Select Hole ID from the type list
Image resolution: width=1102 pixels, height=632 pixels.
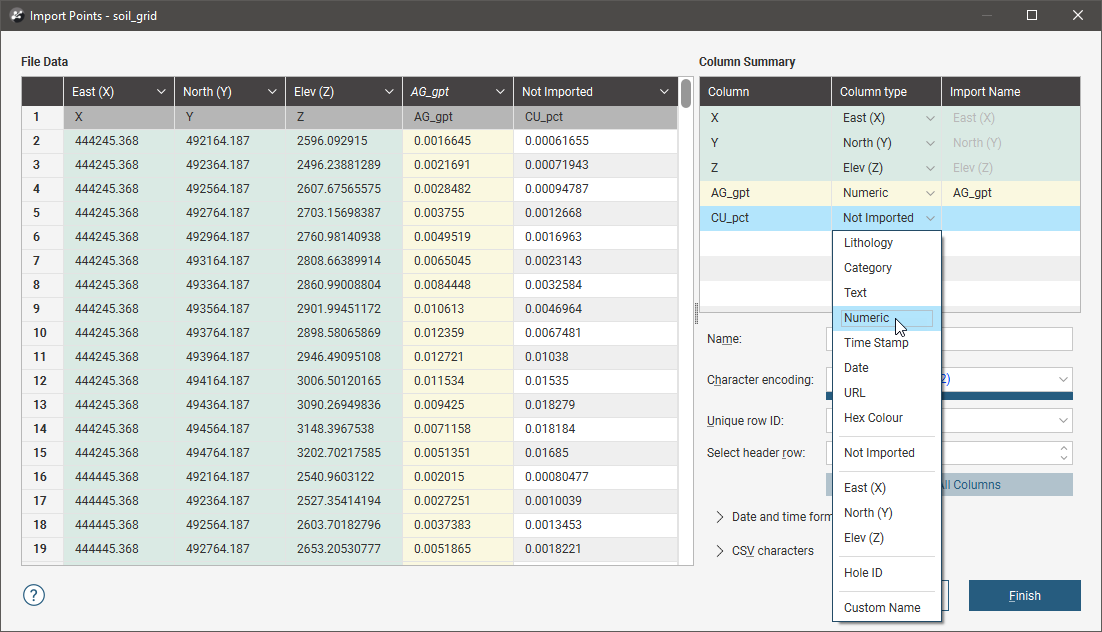pyautogui.click(x=863, y=573)
